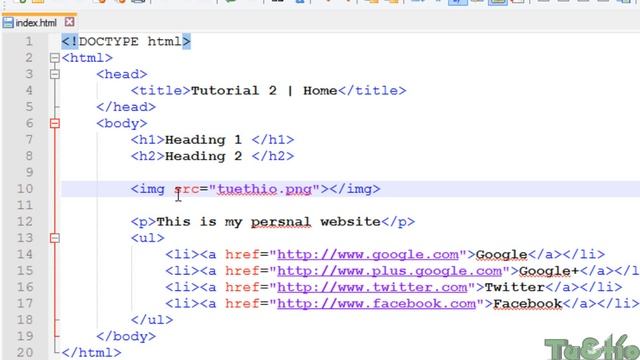This screenshot has width=640, height=360.
Task: Click the http://www.google.com link on line 14
Action: pos(368,255)
